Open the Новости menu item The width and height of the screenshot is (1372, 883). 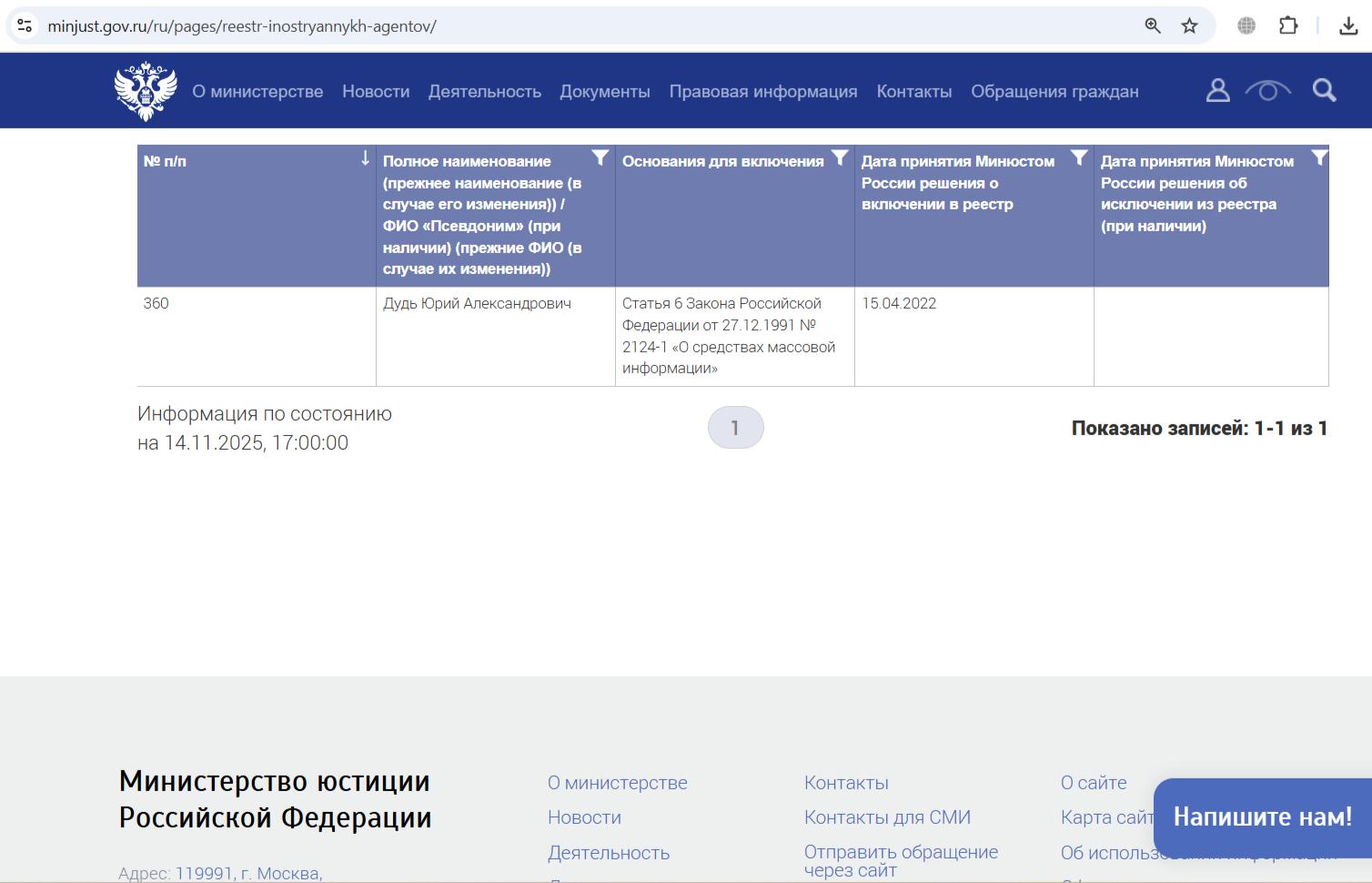pyautogui.click(x=376, y=92)
